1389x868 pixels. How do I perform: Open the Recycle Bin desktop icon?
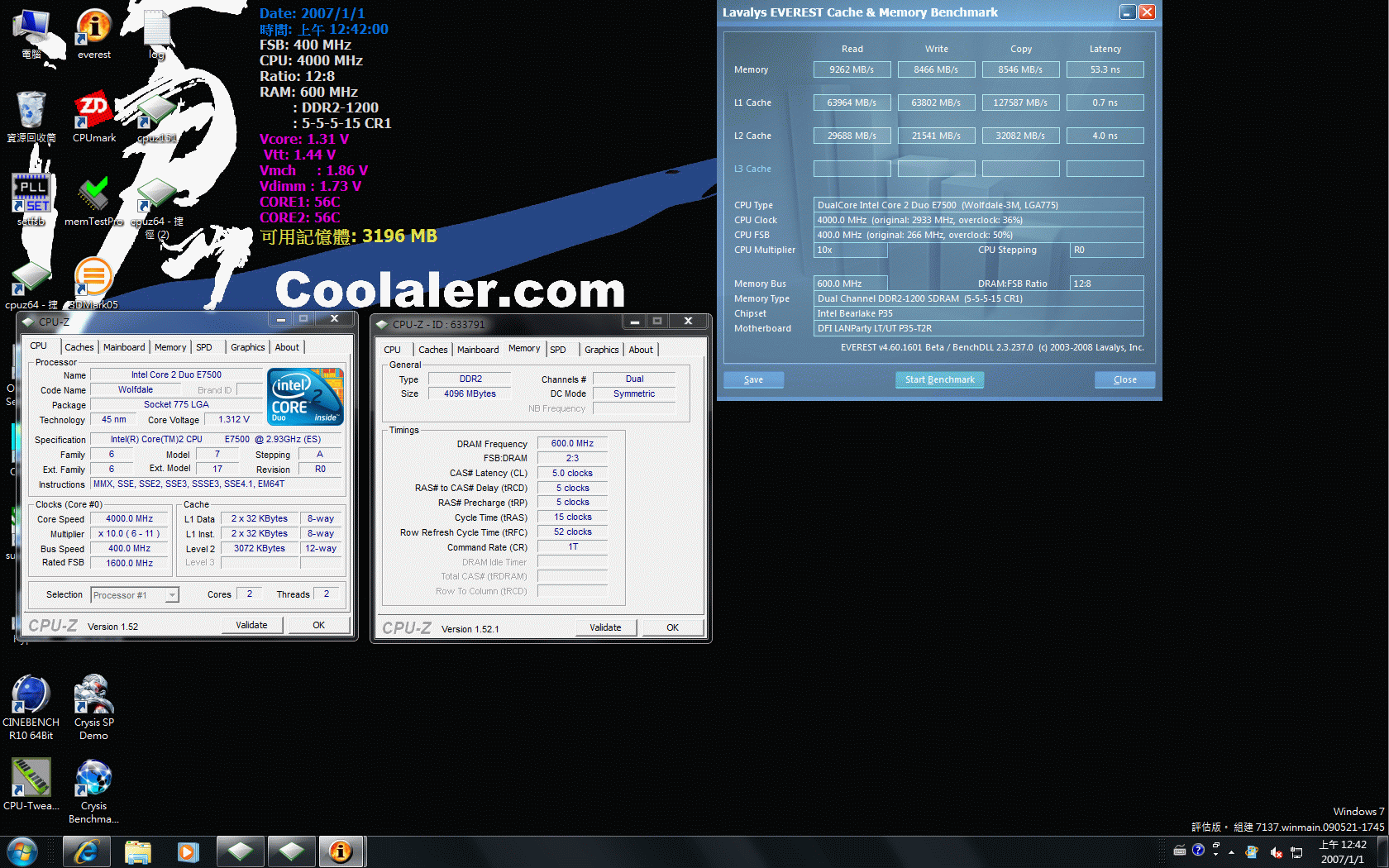point(31,117)
